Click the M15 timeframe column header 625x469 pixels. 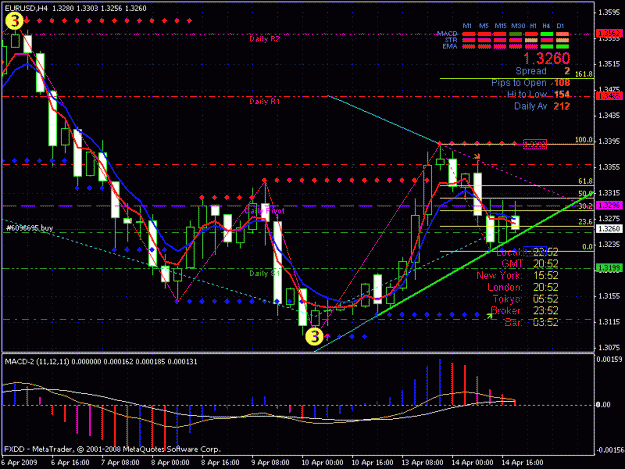(x=500, y=26)
